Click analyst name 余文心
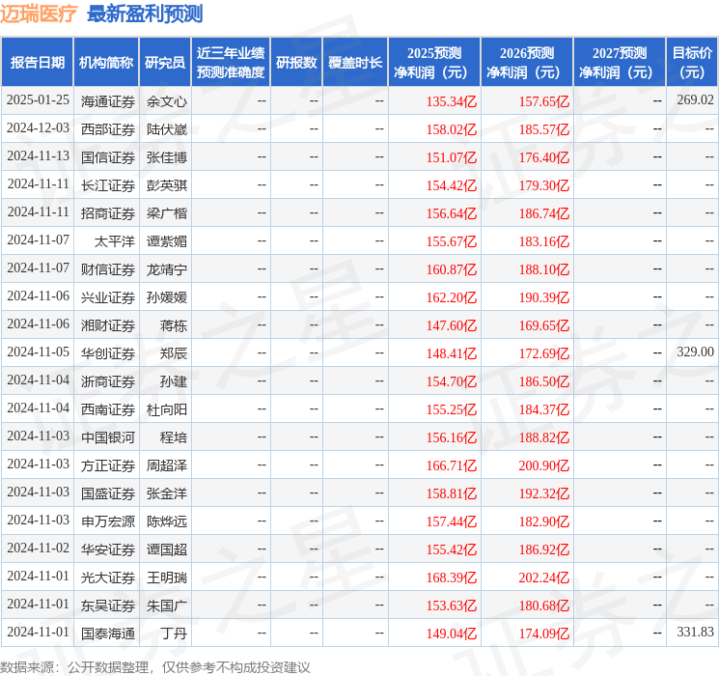Screen dimensions: 719x676 (x=166, y=101)
